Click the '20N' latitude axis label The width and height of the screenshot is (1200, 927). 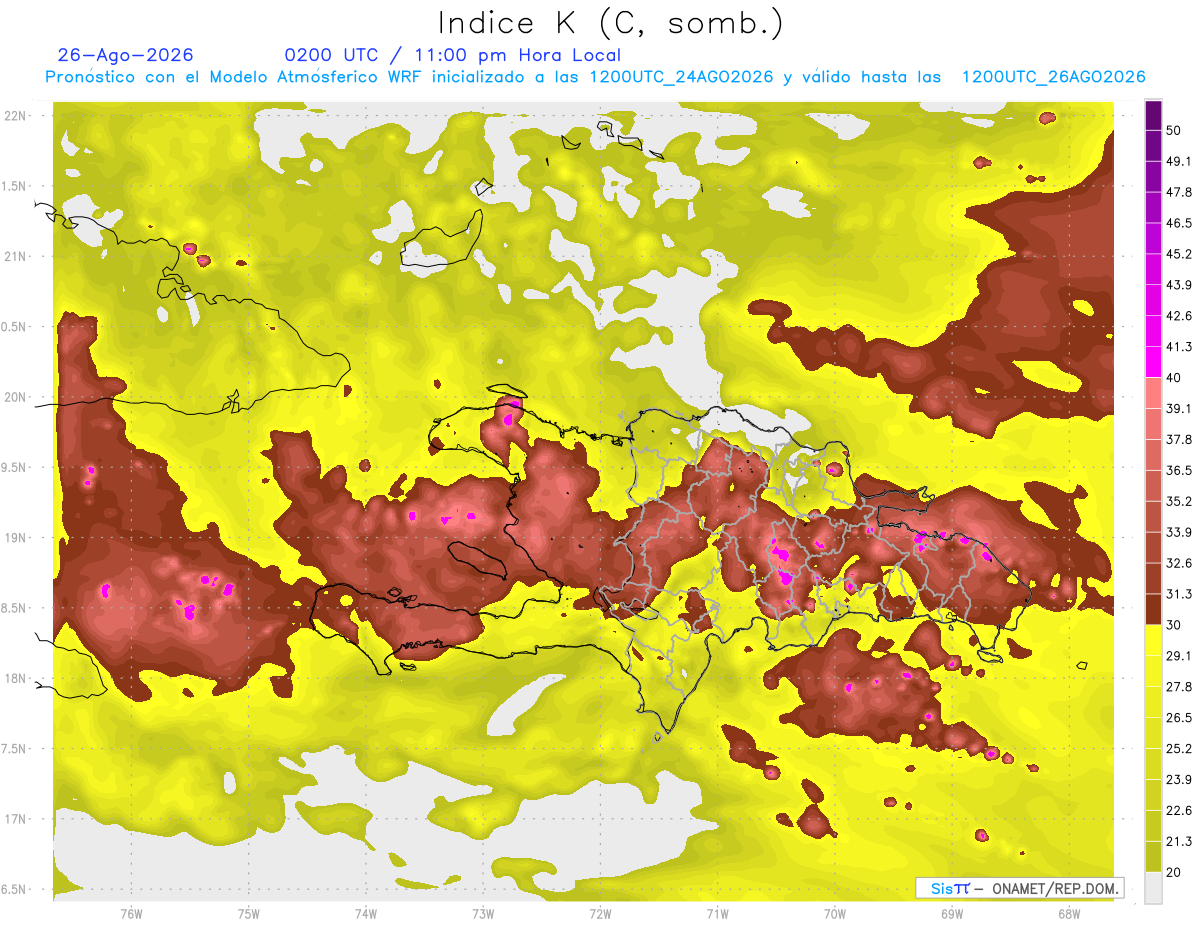[16, 397]
